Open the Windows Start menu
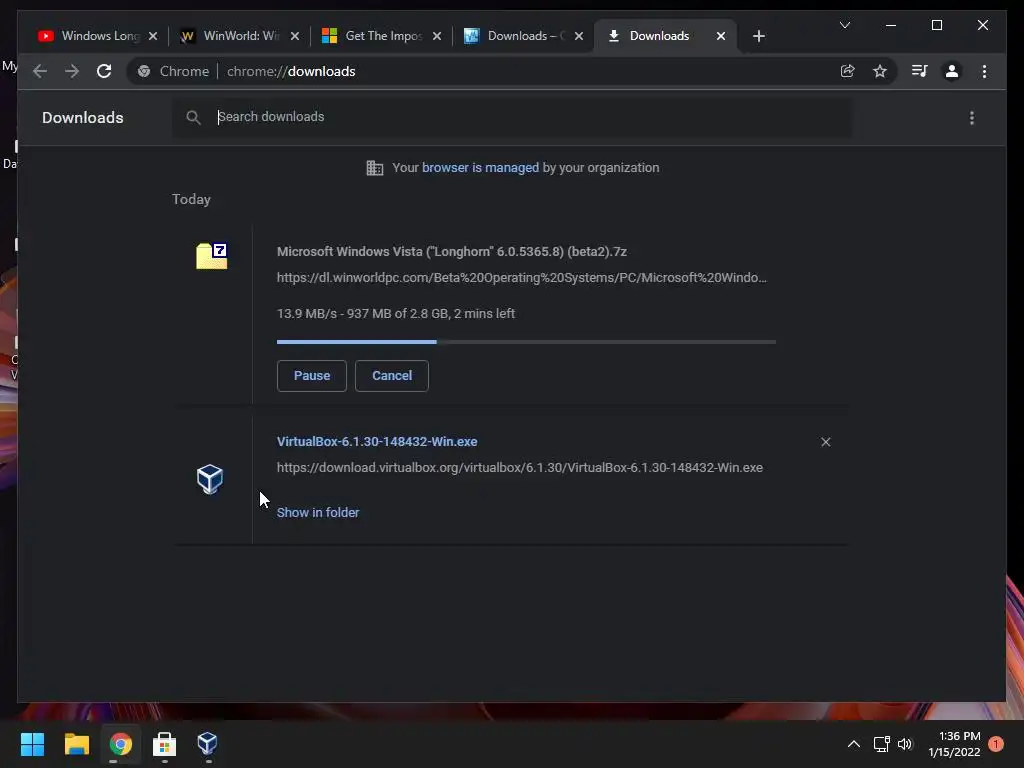1024x768 pixels. (x=32, y=744)
